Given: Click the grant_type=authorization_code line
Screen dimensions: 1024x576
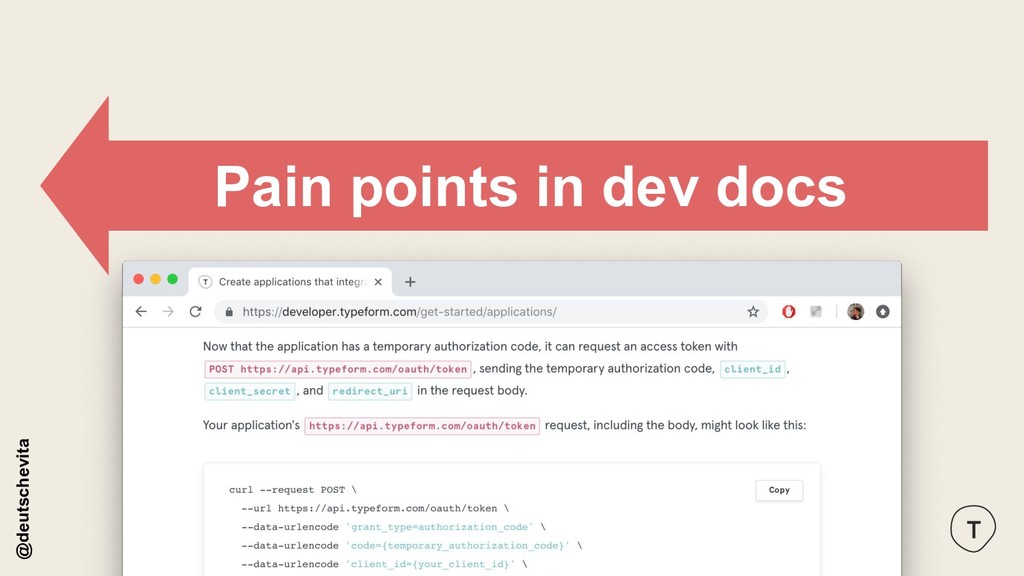Looking at the screenshot, I should pyautogui.click(x=393, y=527).
